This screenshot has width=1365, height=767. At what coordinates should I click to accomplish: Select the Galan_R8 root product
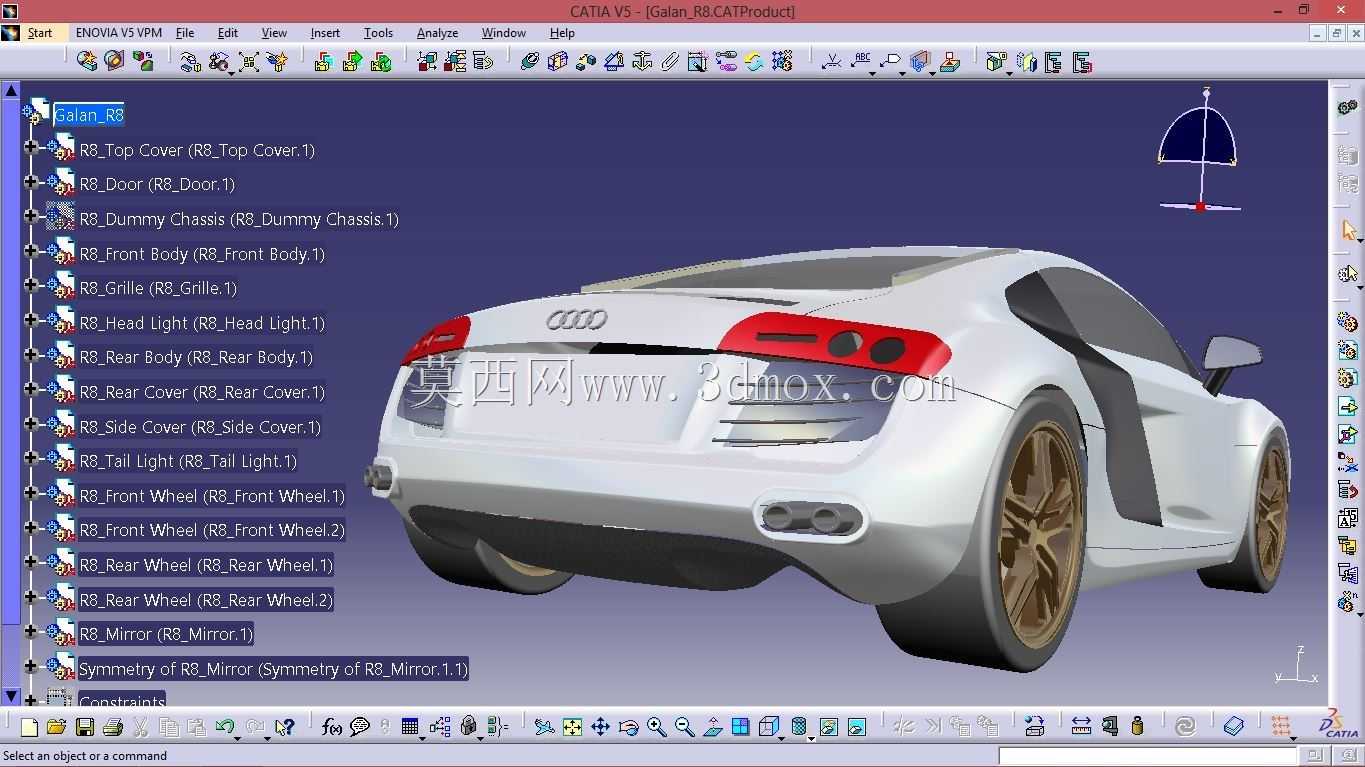[x=89, y=115]
